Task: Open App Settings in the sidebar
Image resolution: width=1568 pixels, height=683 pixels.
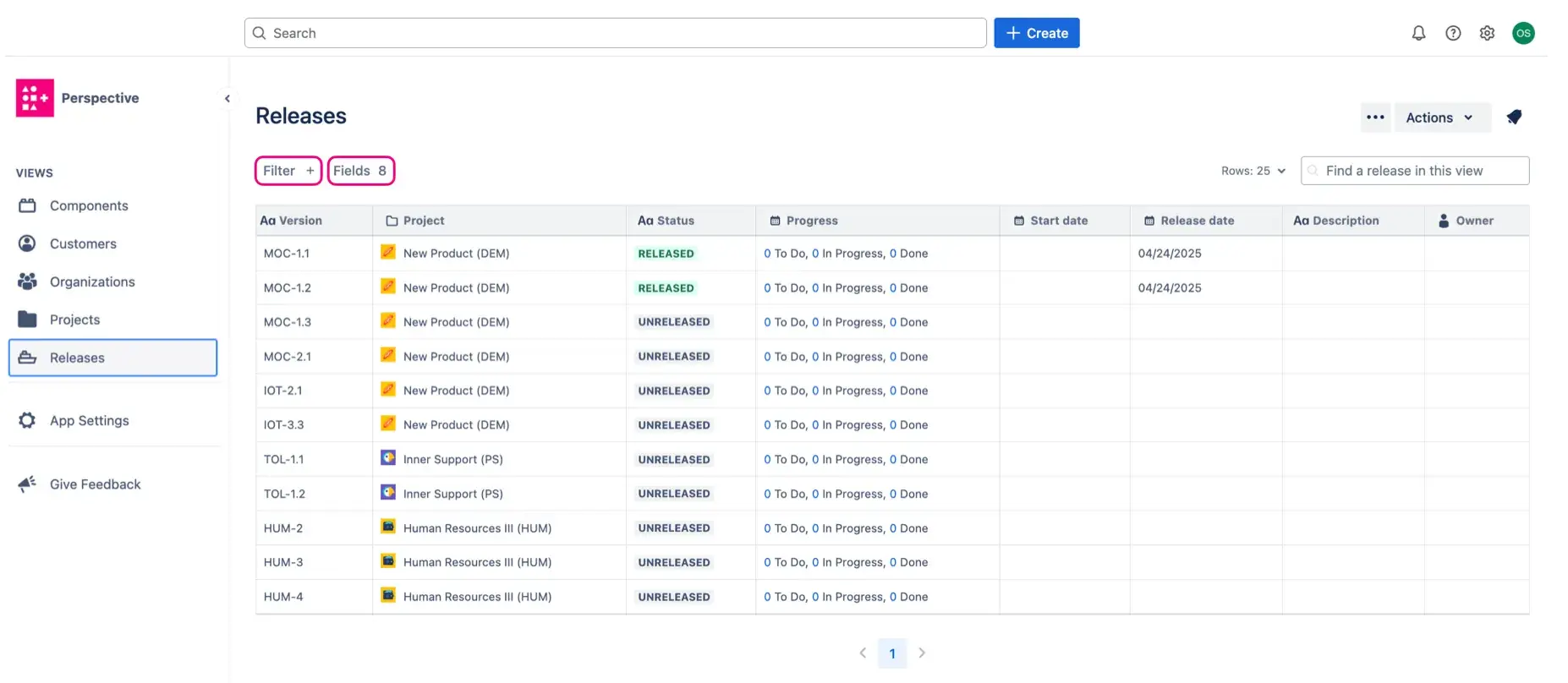Action: coord(89,421)
